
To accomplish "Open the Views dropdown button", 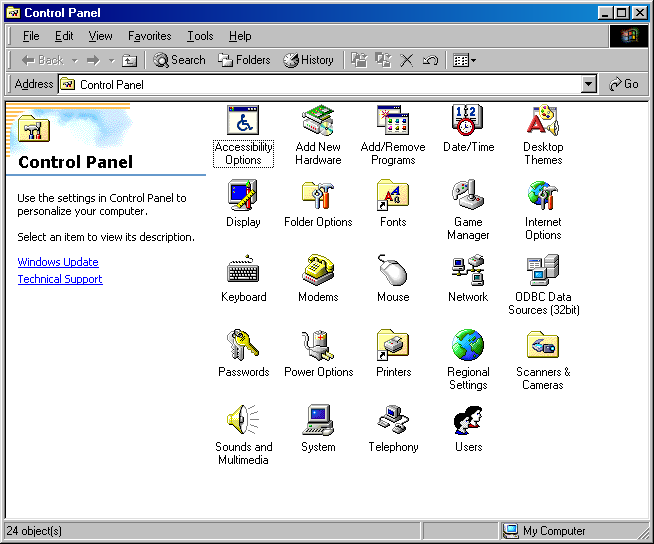I will coord(464,61).
